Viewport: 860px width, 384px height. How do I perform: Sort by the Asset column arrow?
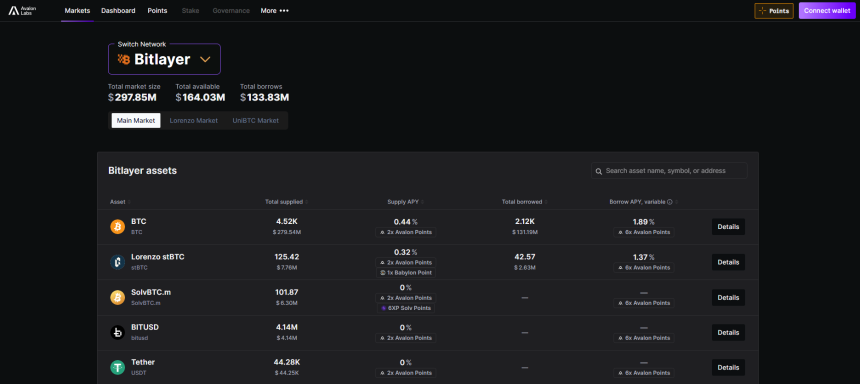pos(129,202)
